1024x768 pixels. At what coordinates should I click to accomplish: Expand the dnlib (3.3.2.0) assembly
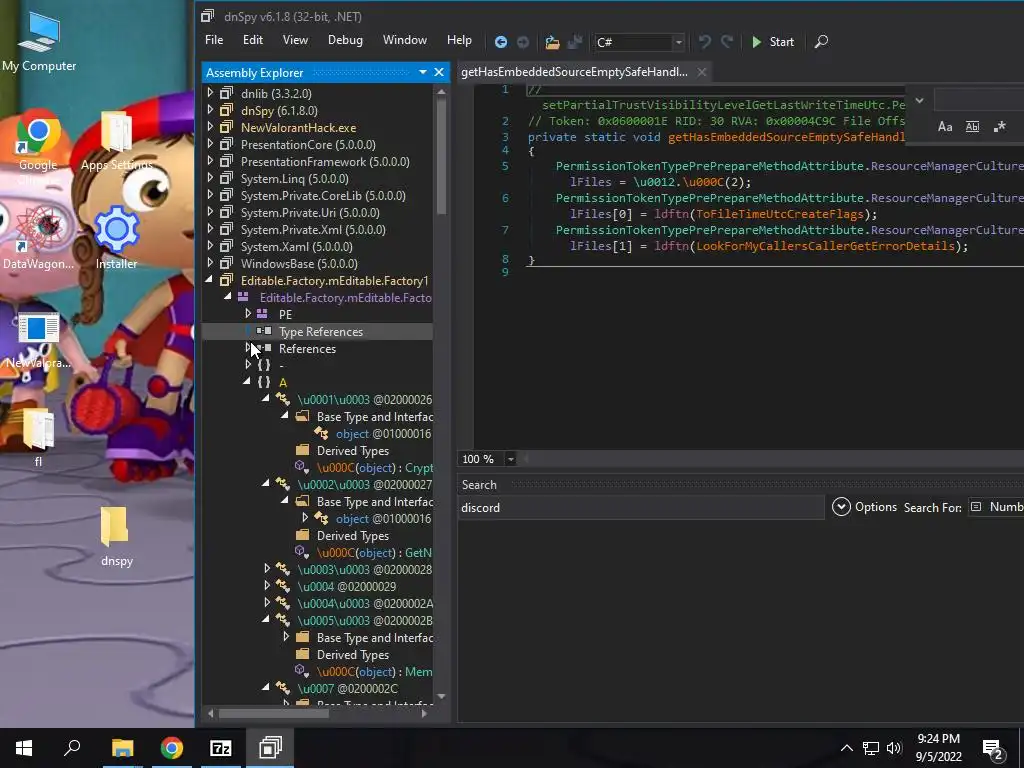point(210,93)
